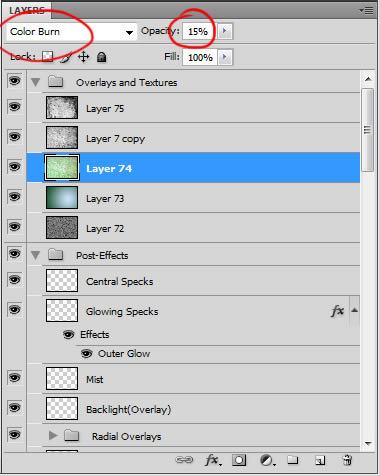Add a layer mask
The image size is (380, 476).
point(239,460)
